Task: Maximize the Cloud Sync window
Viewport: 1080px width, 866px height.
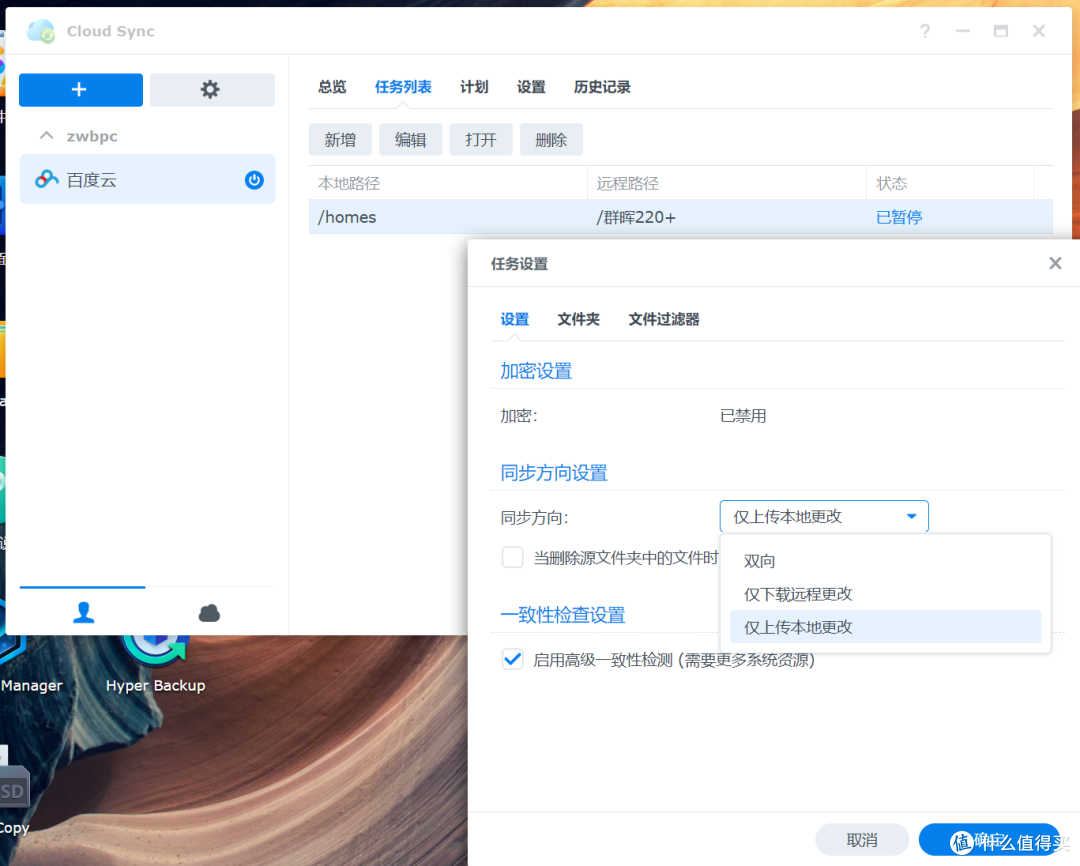Action: [x=1001, y=31]
